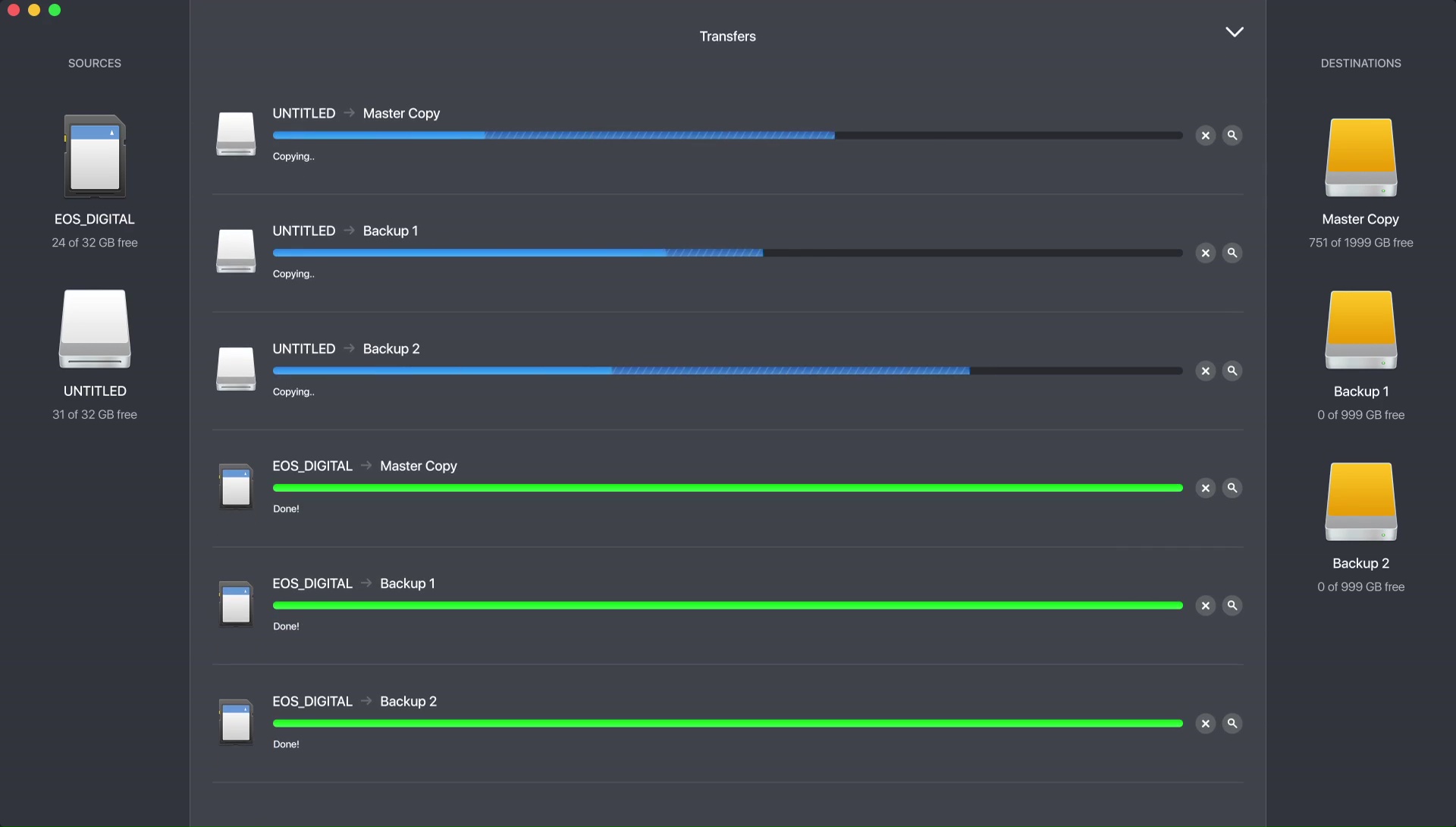Click the green EOS_DIGITAL Backup 2 progress bar
This screenshot has width=1456, height=827.
click(x=727, y=723)
